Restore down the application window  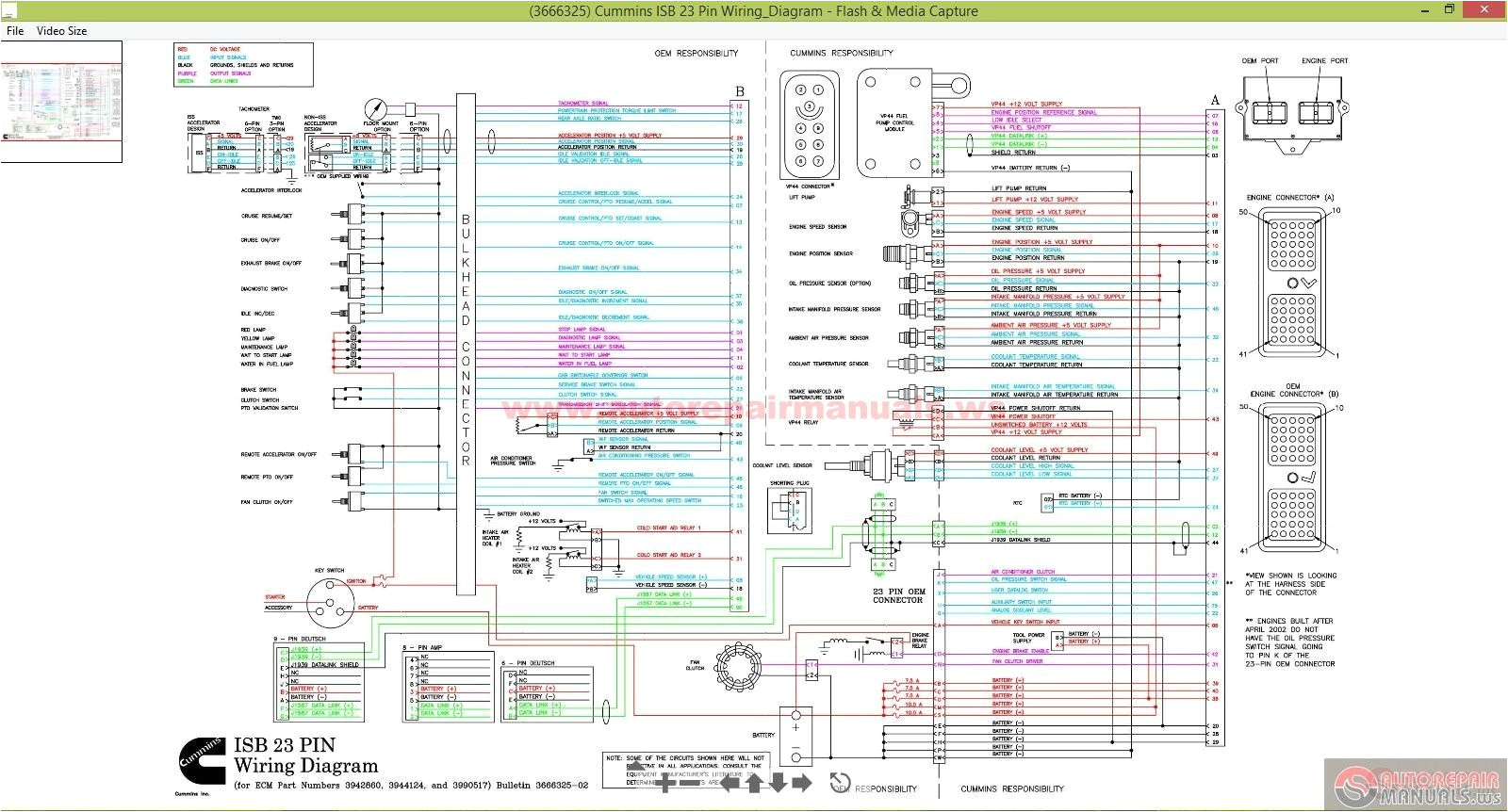click(x=1450, y=10)
